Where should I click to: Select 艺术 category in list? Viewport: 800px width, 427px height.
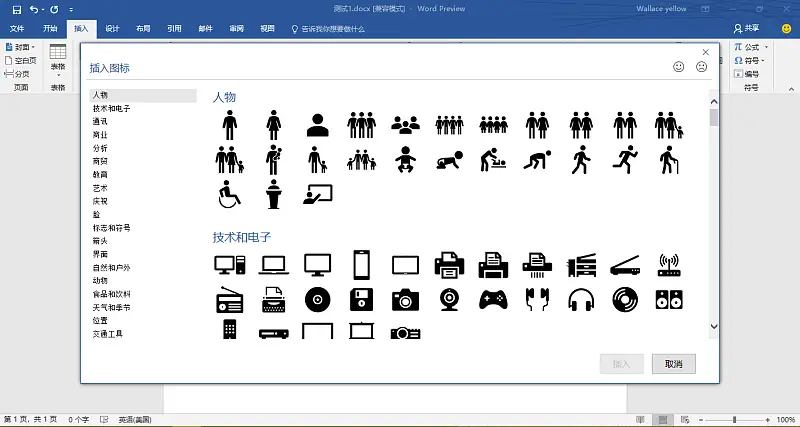pyautogui.click(x=100, y=188)
